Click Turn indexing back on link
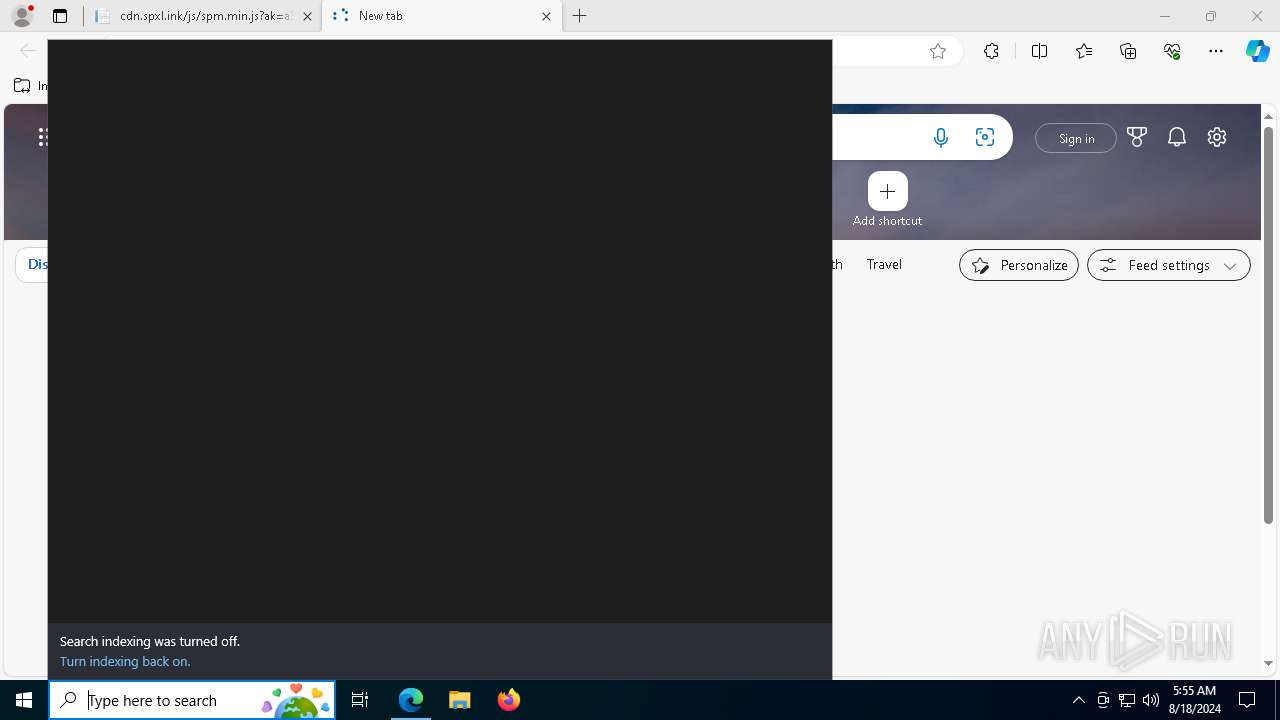Image resolution: width=1280 pixels, height=720 pixels. pyautogui.click(x=125, y=661)
